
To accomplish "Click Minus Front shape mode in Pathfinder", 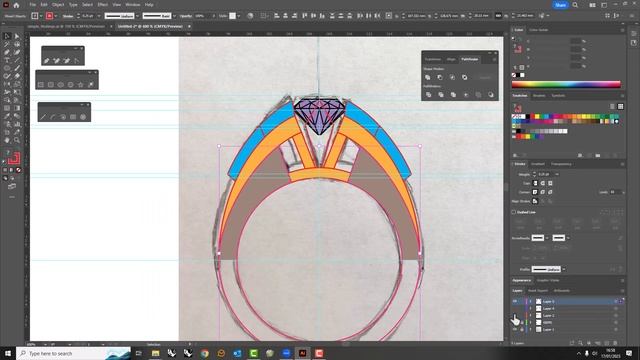I will [440, 77].
